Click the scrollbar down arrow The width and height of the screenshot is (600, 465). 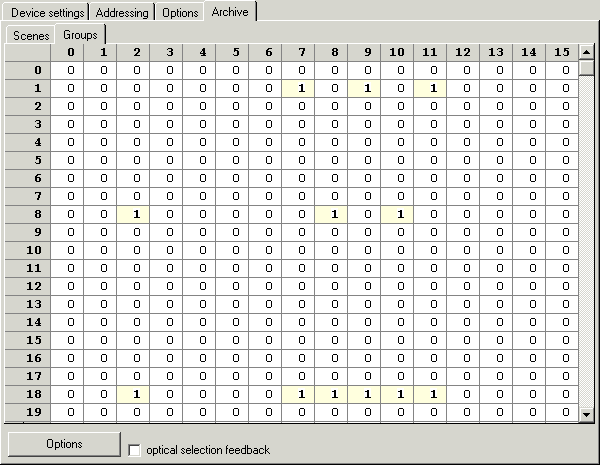[x=586, y=414]
